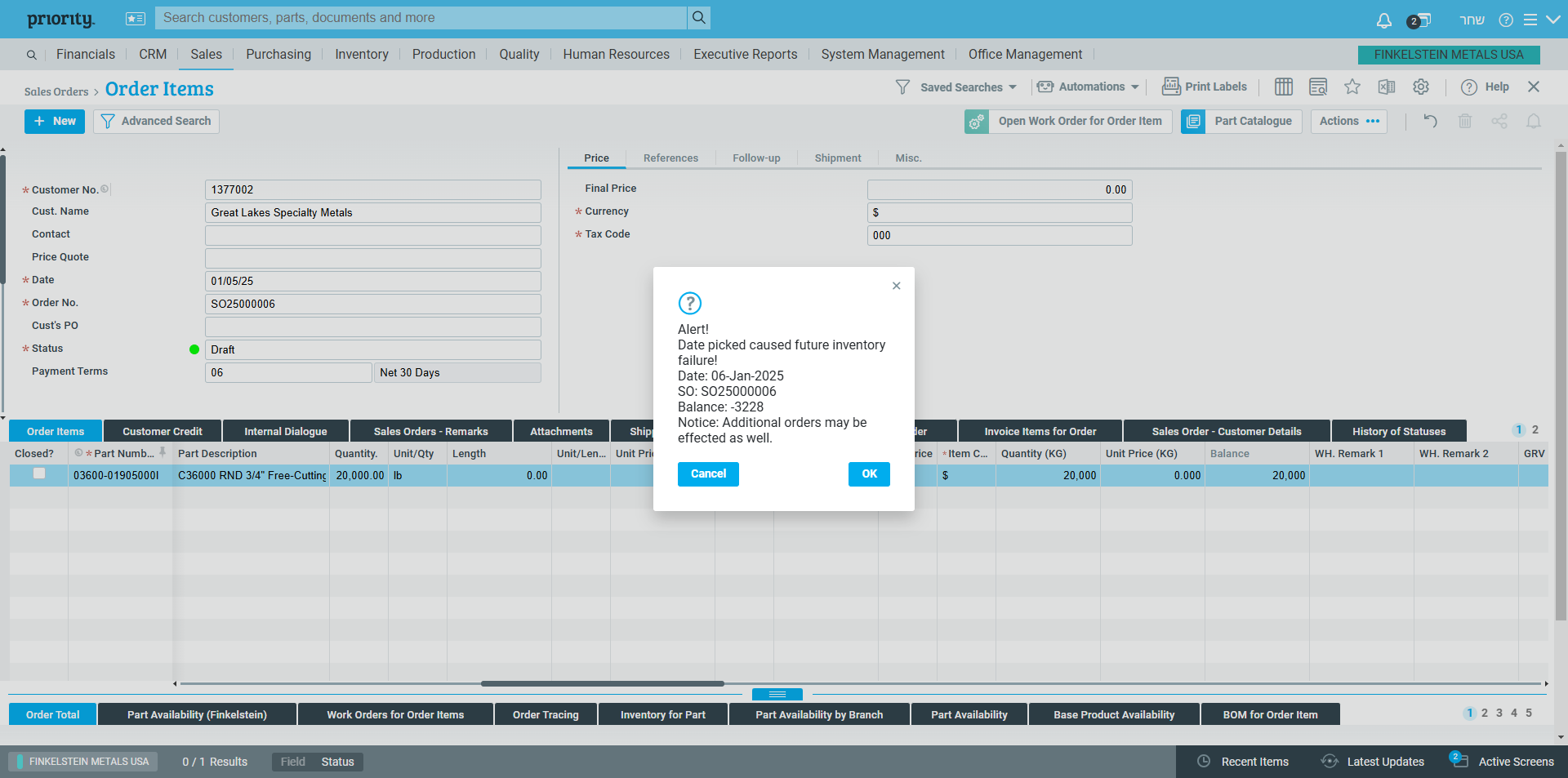
Task: Switch to the Shipment tab
Action: pos(838,158)
